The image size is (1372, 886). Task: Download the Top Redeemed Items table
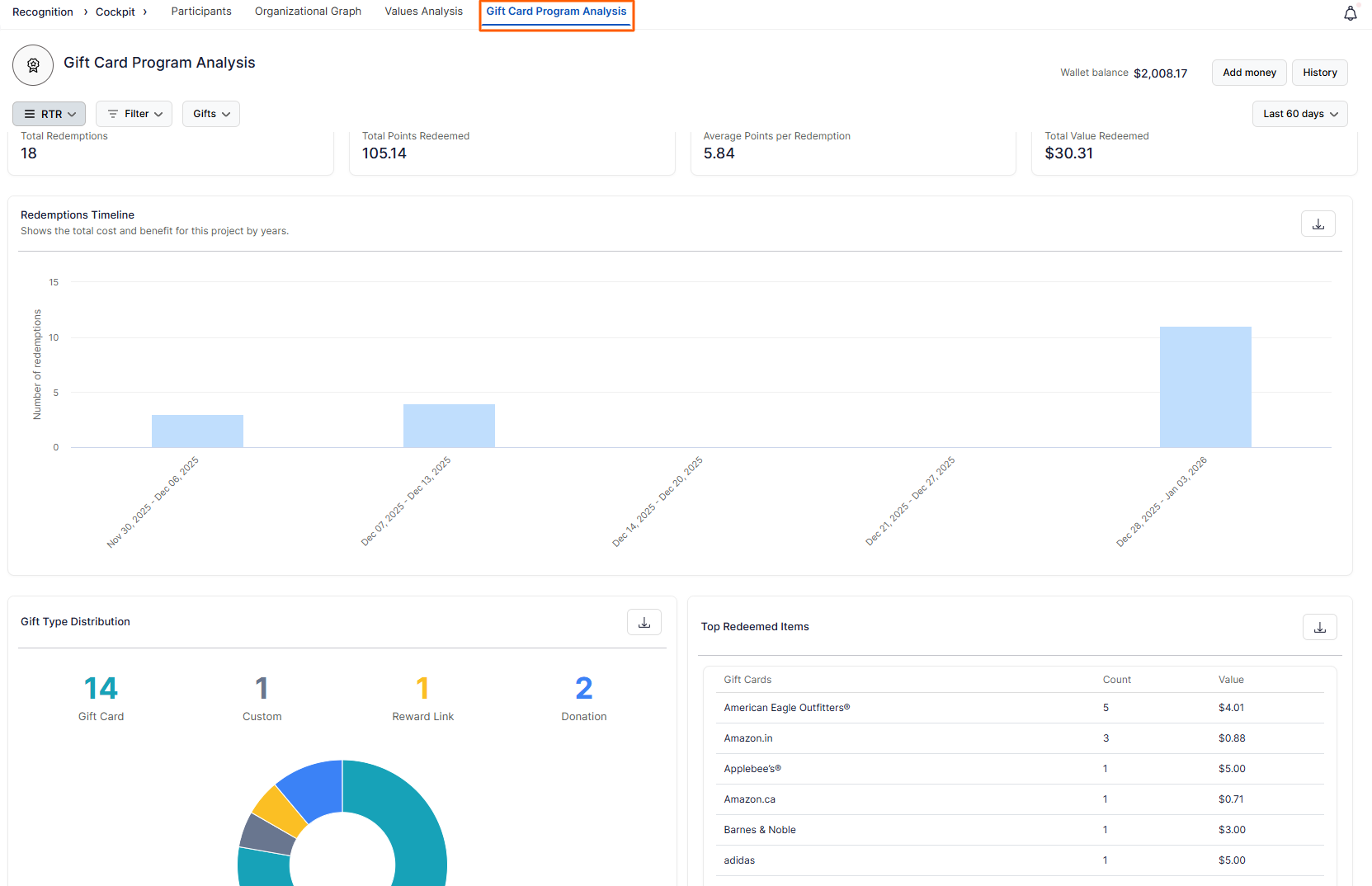click(x=1319, y=627)
